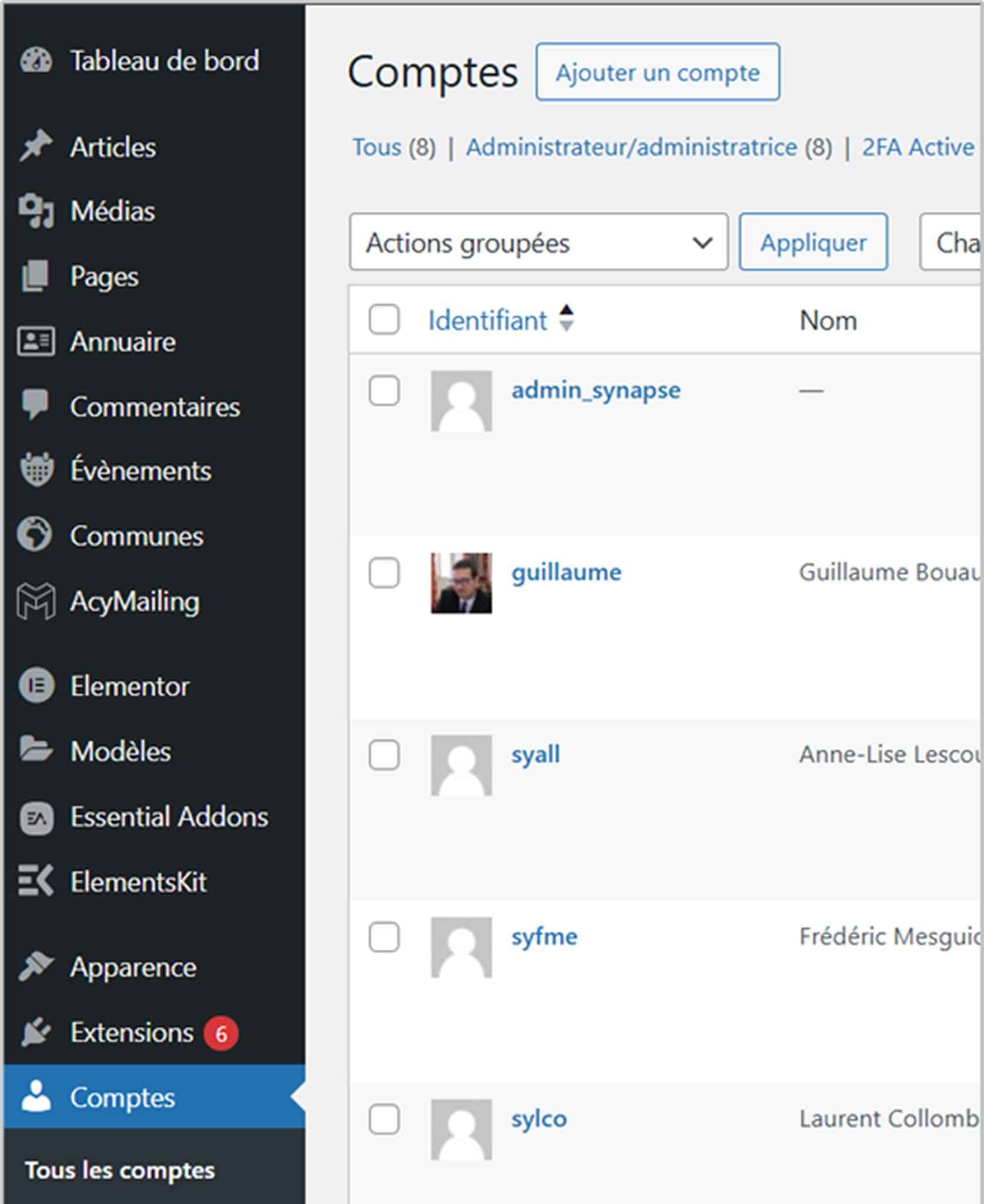984x1204 pixels.
Task: Click the Articles pushpin icon
Action: (36, 146)
